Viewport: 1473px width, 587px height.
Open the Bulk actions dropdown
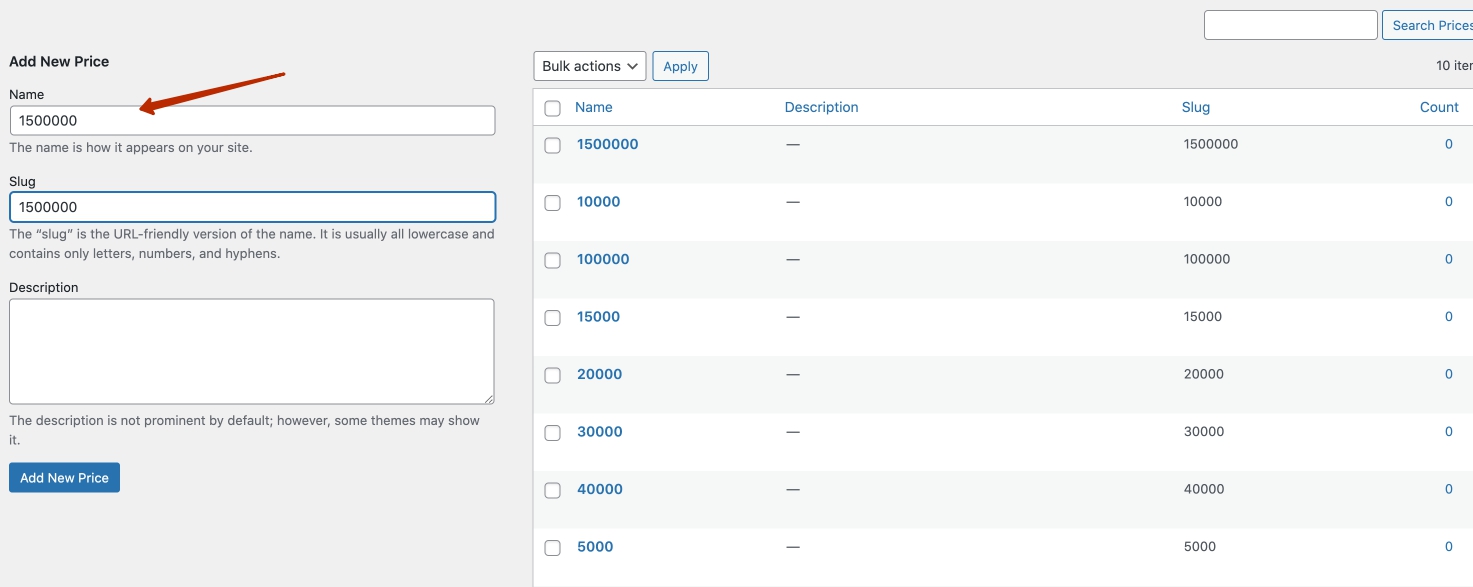pos(590,66)
